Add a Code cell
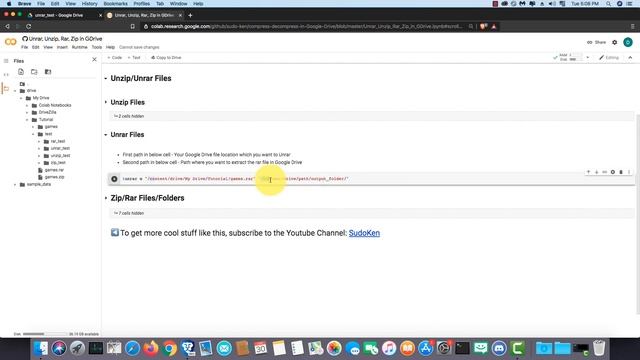Image resolution: width=640 pixels, height=360 pixels. pyautogui.click(x=115, y=58)
